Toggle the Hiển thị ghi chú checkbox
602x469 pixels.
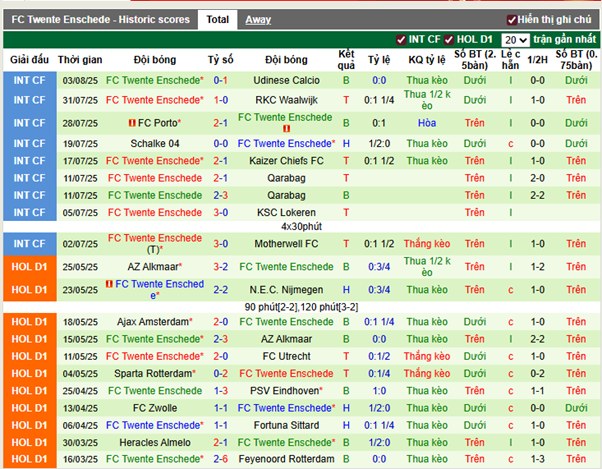[511, 20]
